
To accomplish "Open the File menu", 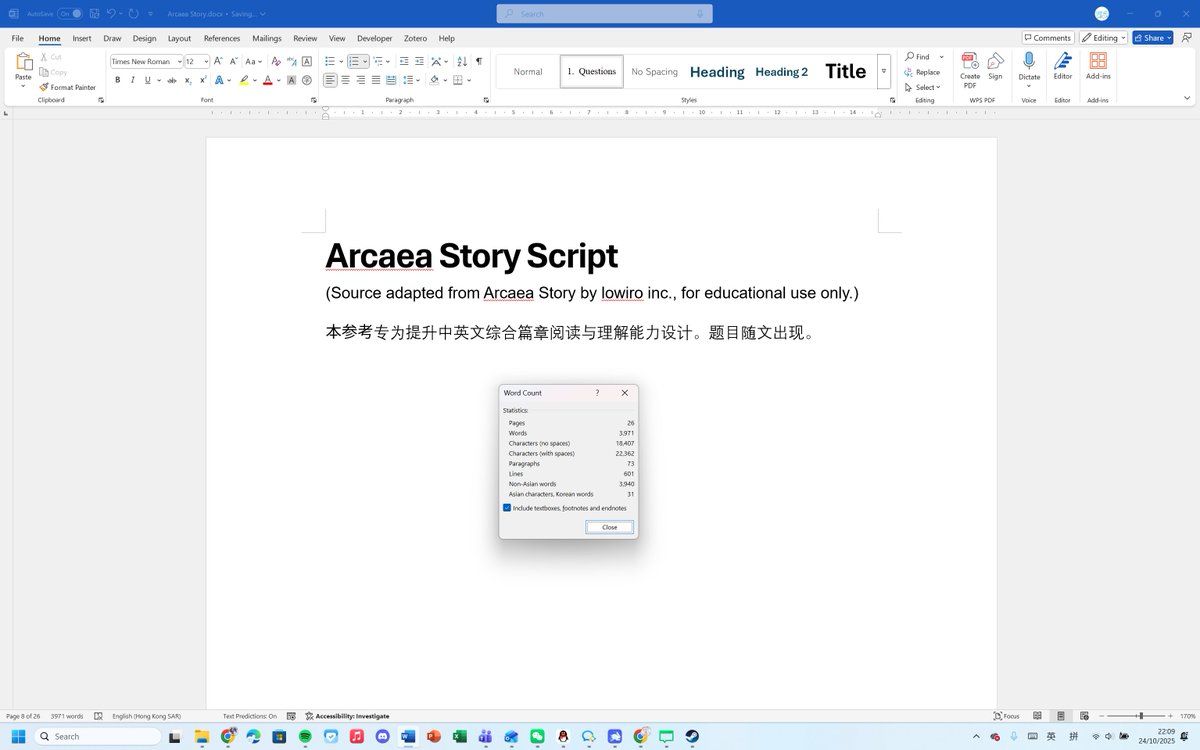I will pos(17,38).
